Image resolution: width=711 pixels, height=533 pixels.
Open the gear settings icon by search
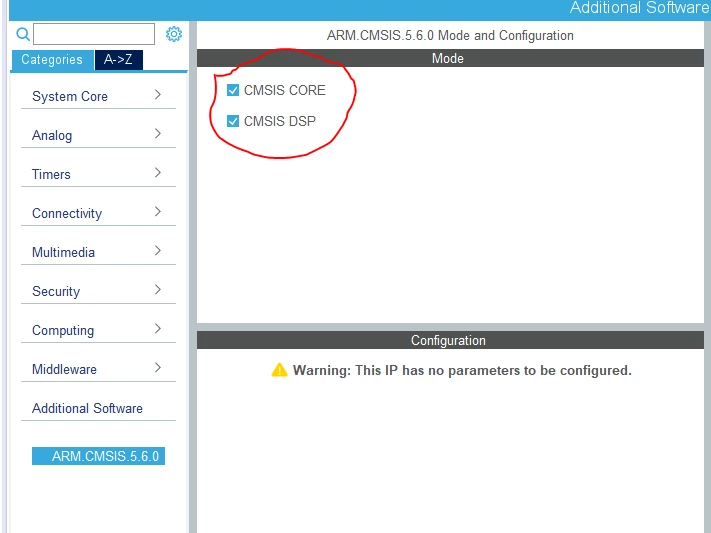(x=174, y=34)
